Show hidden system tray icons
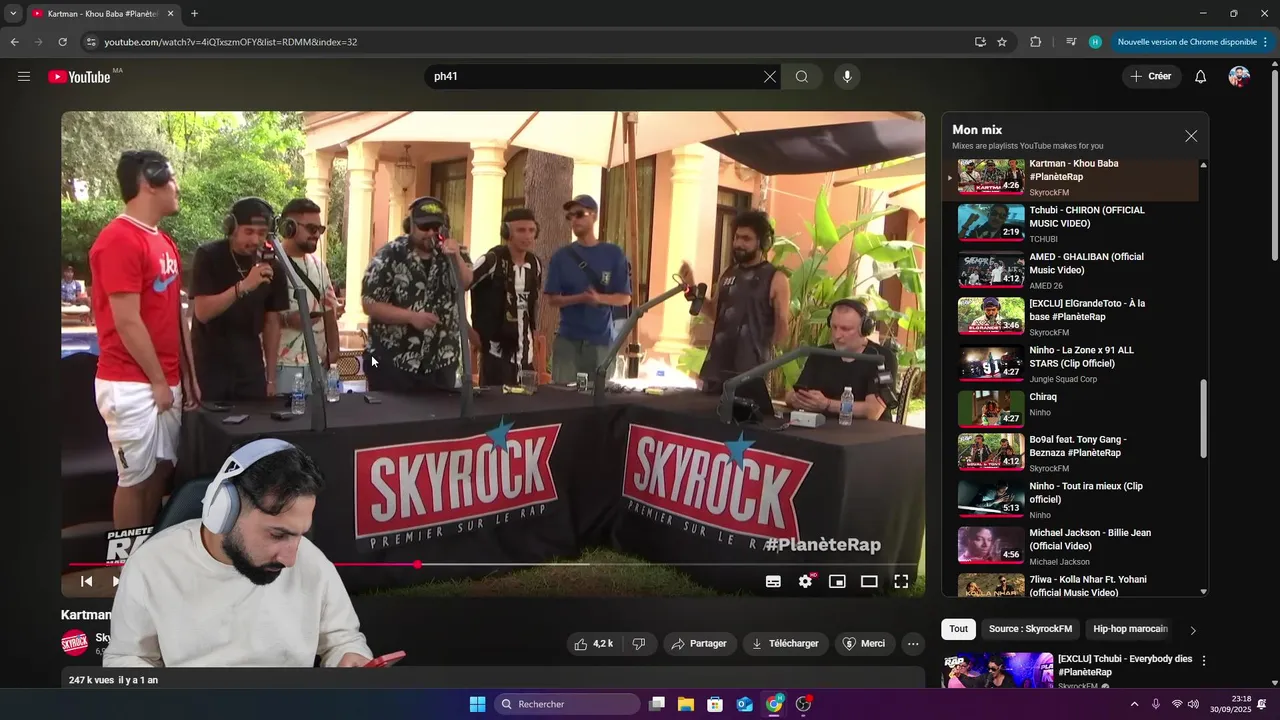 click(x=1134, y=704)
